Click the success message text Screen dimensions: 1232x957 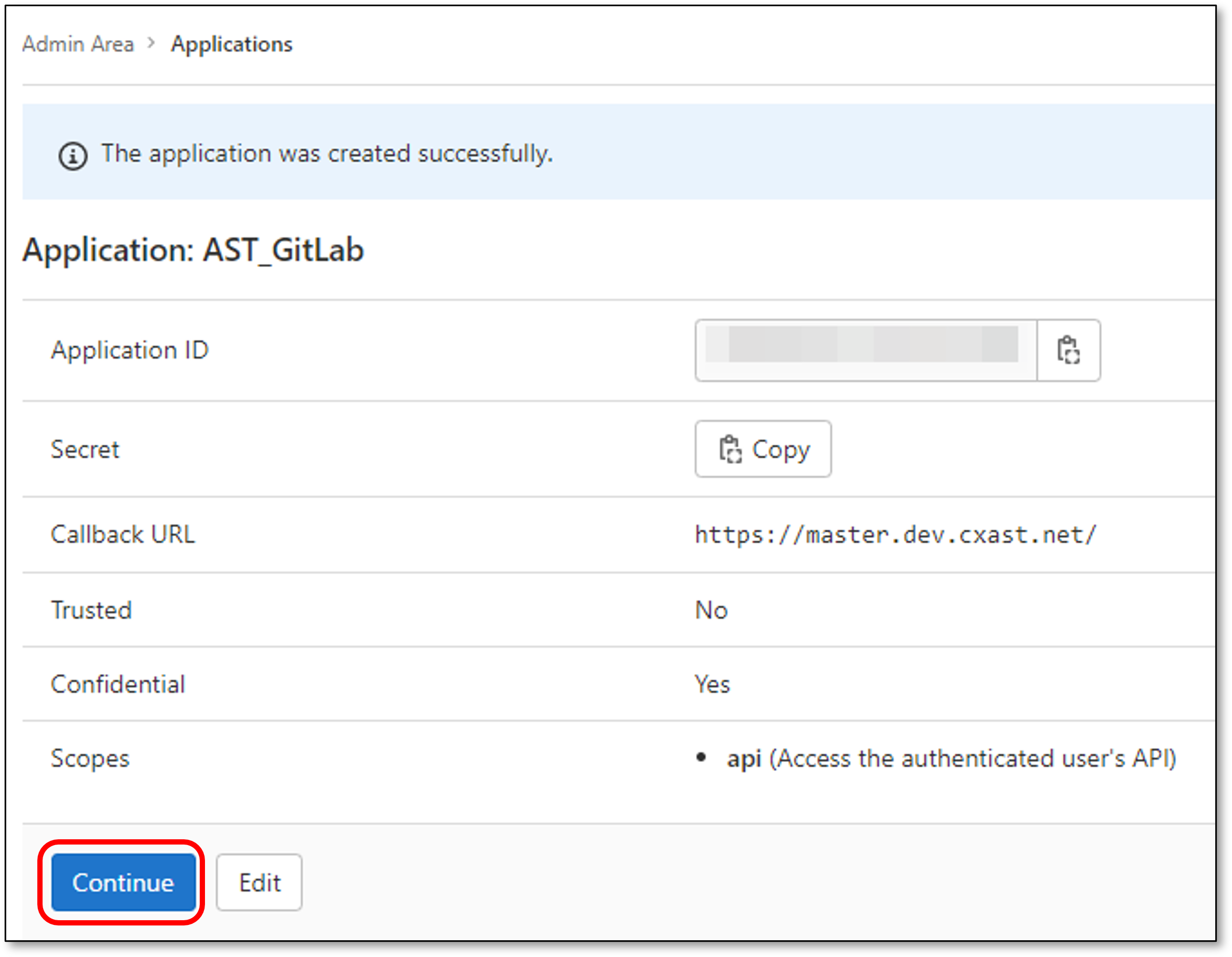(327, 153)
